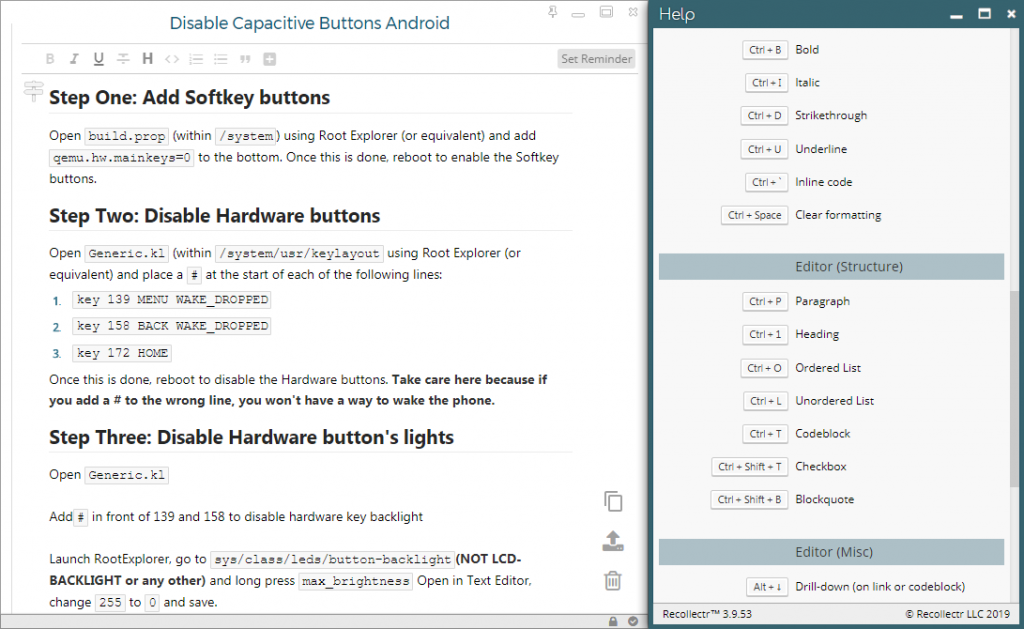Click the inline code "qemu.hw.mainkeys=0"
The height and width of the screenshot is (629, 1024).
tap(122, 157)
